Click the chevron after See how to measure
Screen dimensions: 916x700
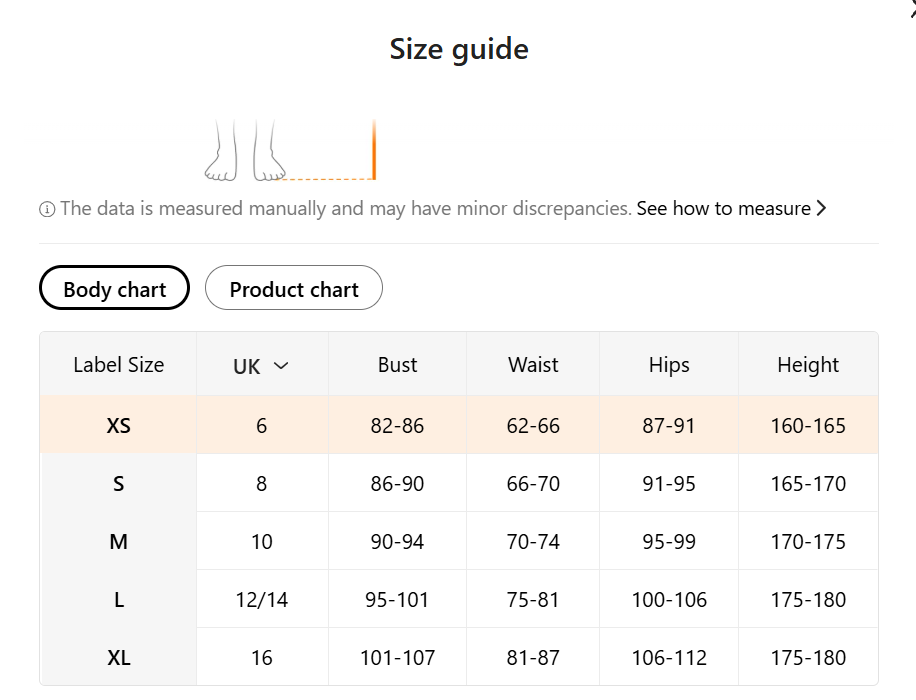click(822, 209)
